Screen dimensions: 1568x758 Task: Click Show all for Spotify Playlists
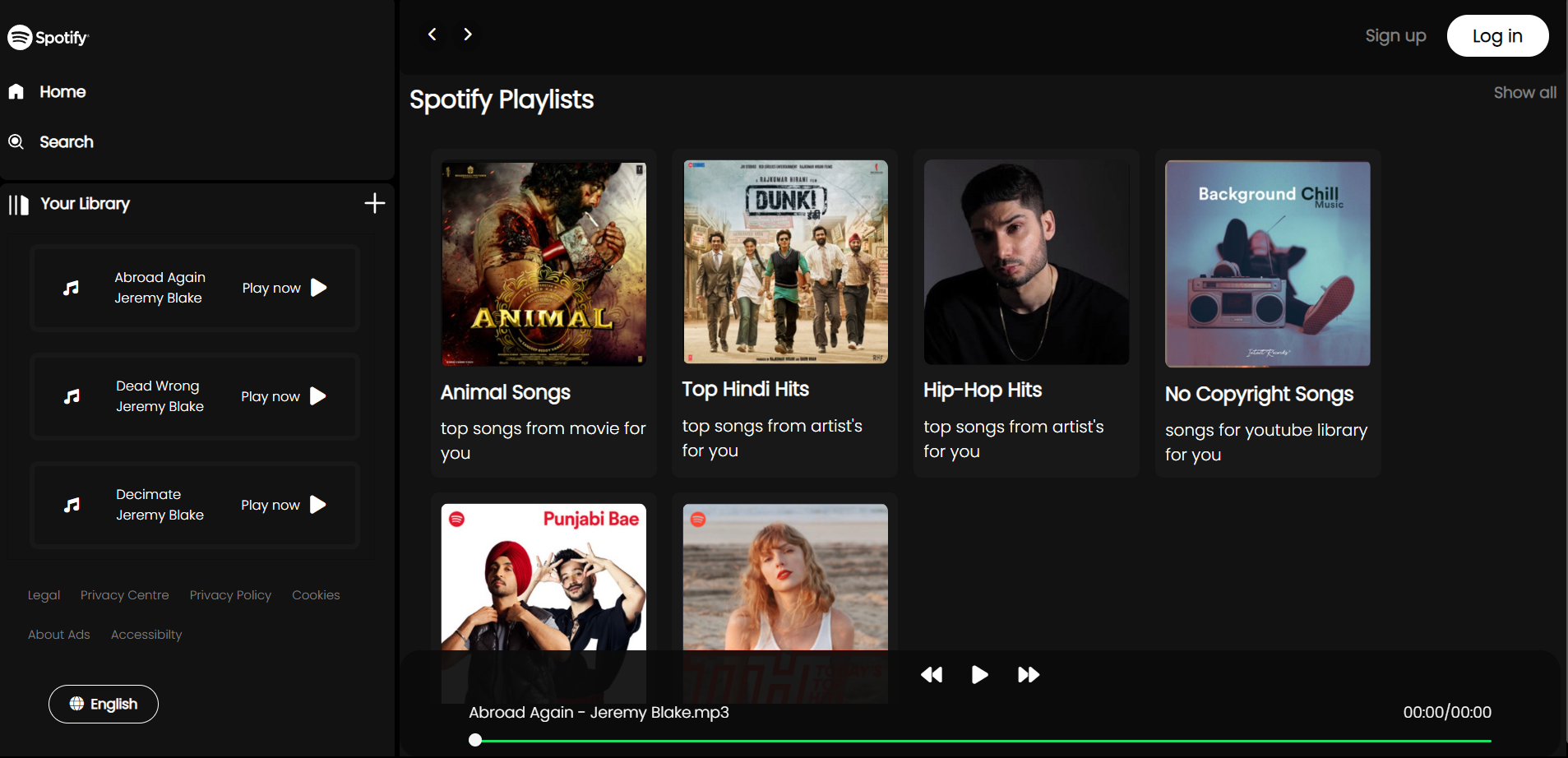pyautogui.click(x=1524, y=92)
